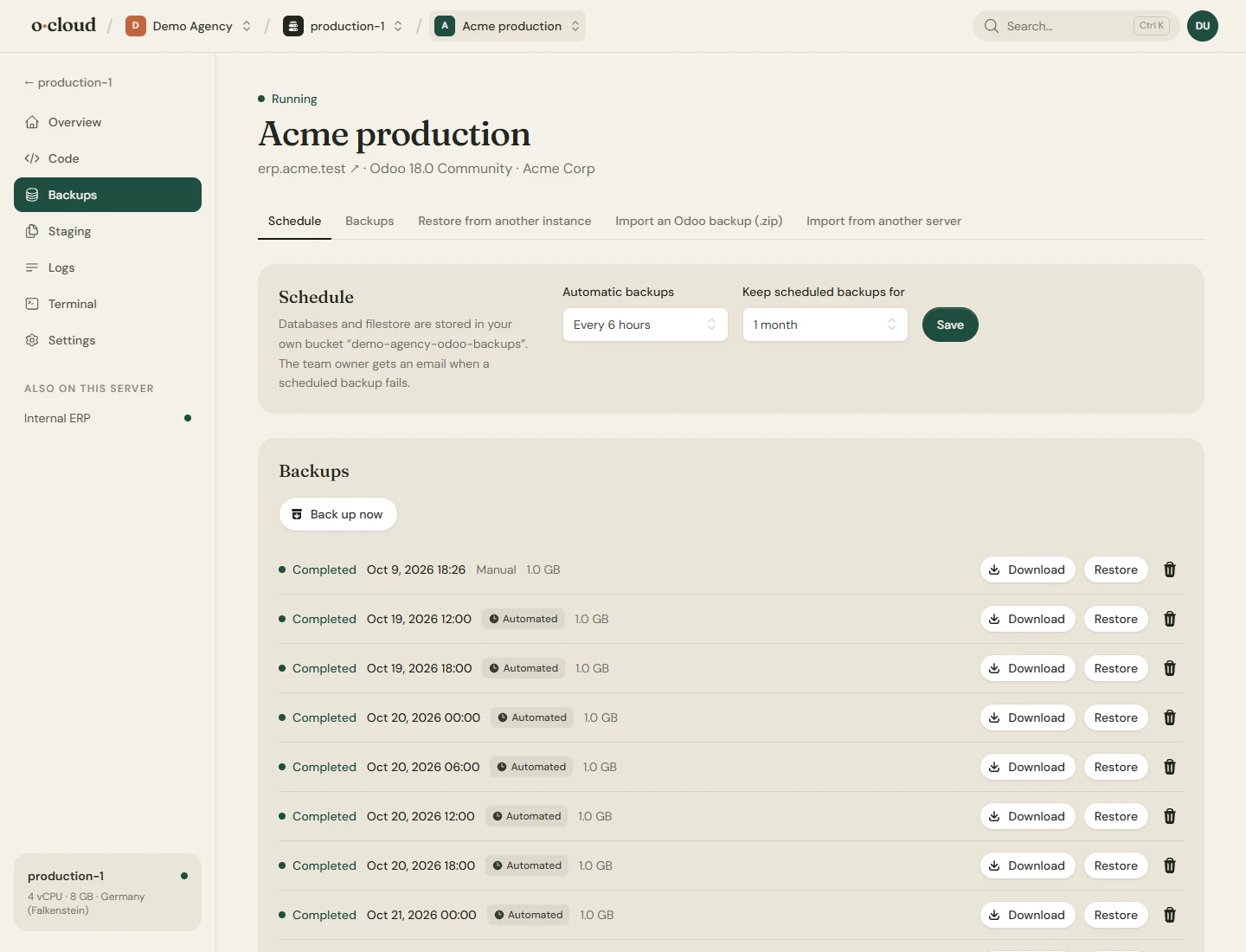Open the Acme production instance switcher
Image resolution: width=1246 pixels, height=952 pixels.
pos(507,26)
